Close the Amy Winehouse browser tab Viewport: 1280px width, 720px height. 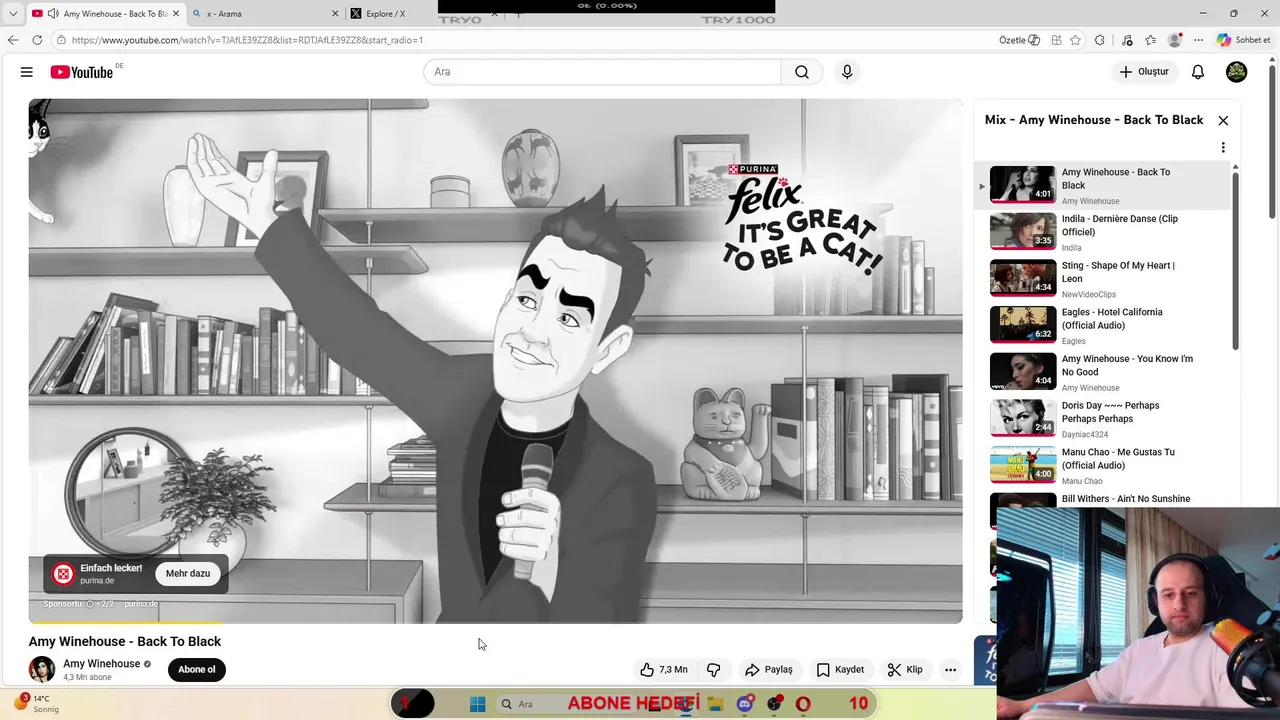(x=176, y=14)
